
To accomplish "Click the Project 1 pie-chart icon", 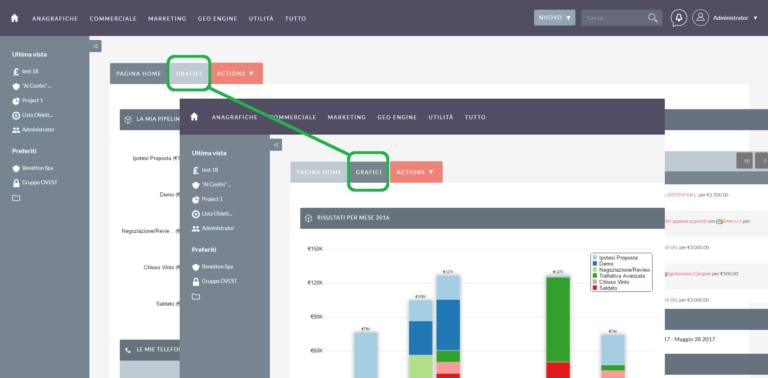I will [x=16, y=101].
